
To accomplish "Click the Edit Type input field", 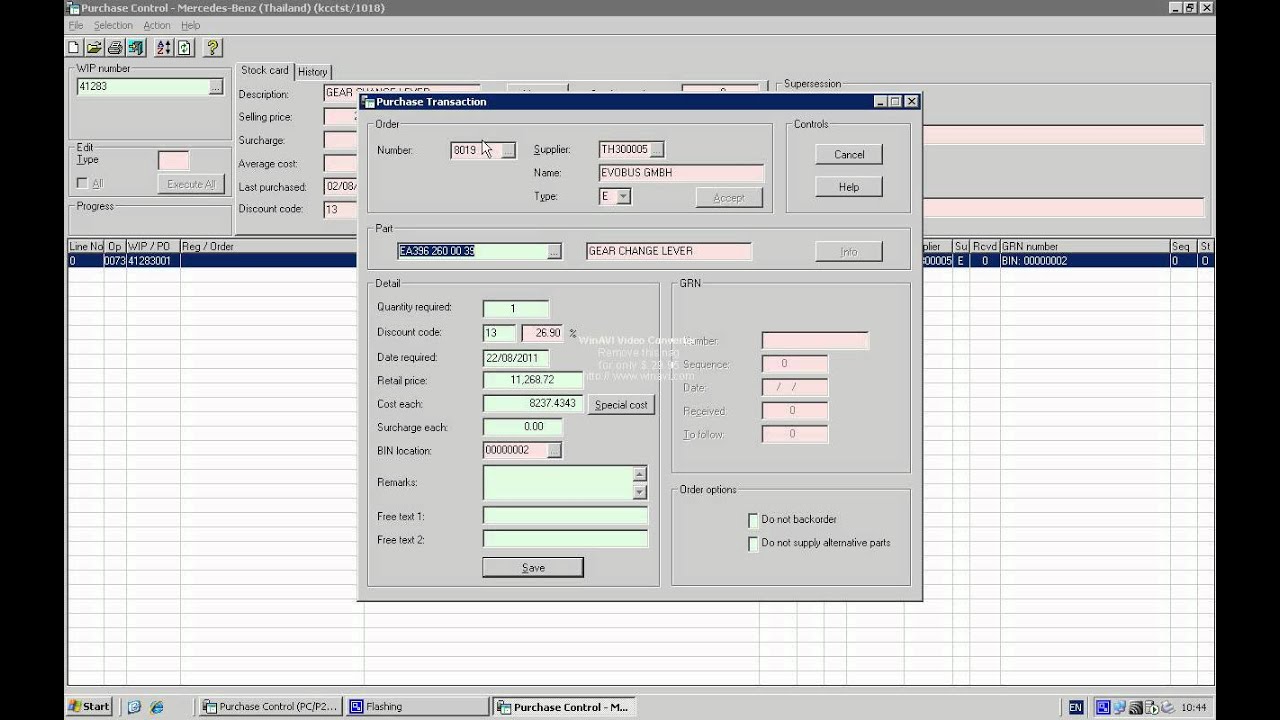I will tap(173, 161).
